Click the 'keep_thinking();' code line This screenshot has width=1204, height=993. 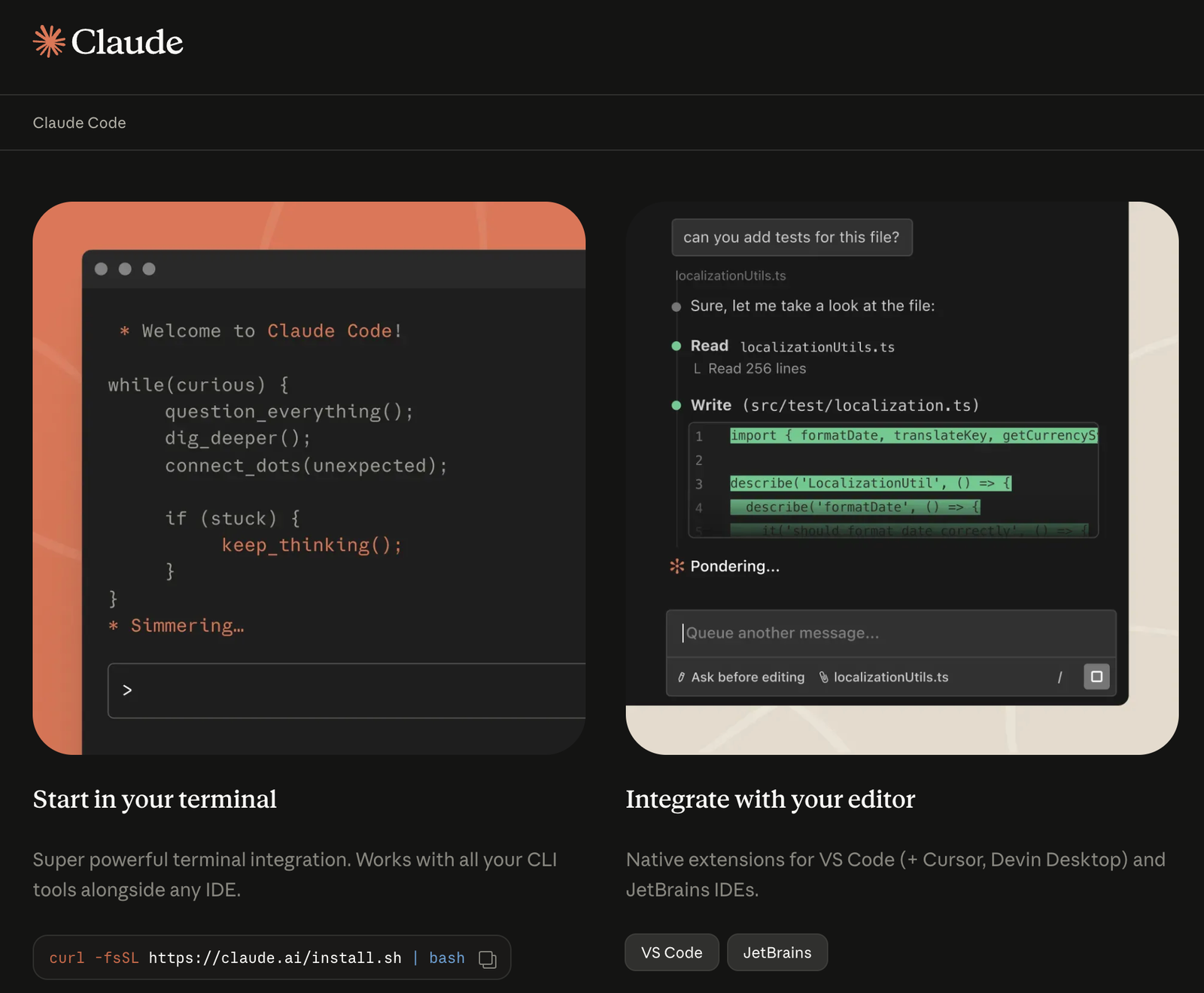(312, 545)
